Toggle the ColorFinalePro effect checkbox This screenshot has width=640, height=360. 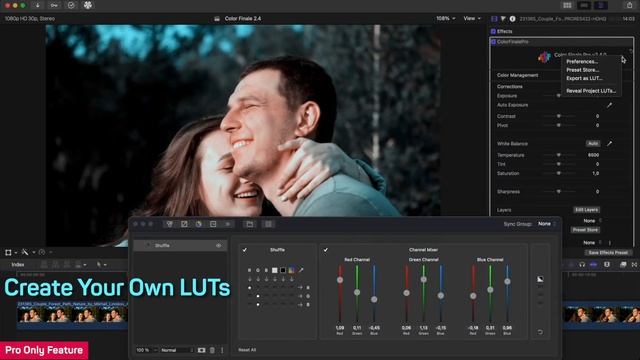pos(493,42)
